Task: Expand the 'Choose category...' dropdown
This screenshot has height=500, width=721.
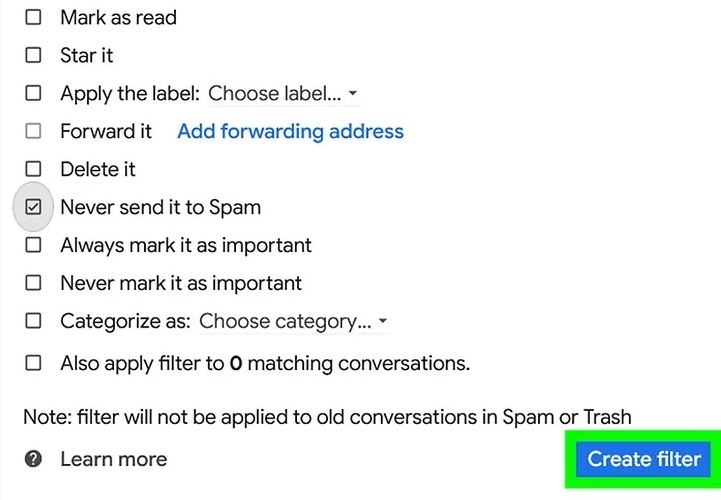Action: click(x=293, y=321)
